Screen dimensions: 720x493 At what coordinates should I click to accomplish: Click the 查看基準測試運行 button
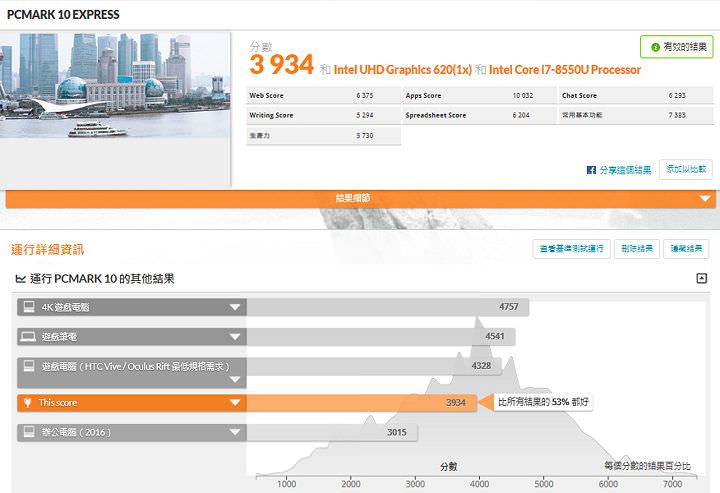[x=571, y=248]
